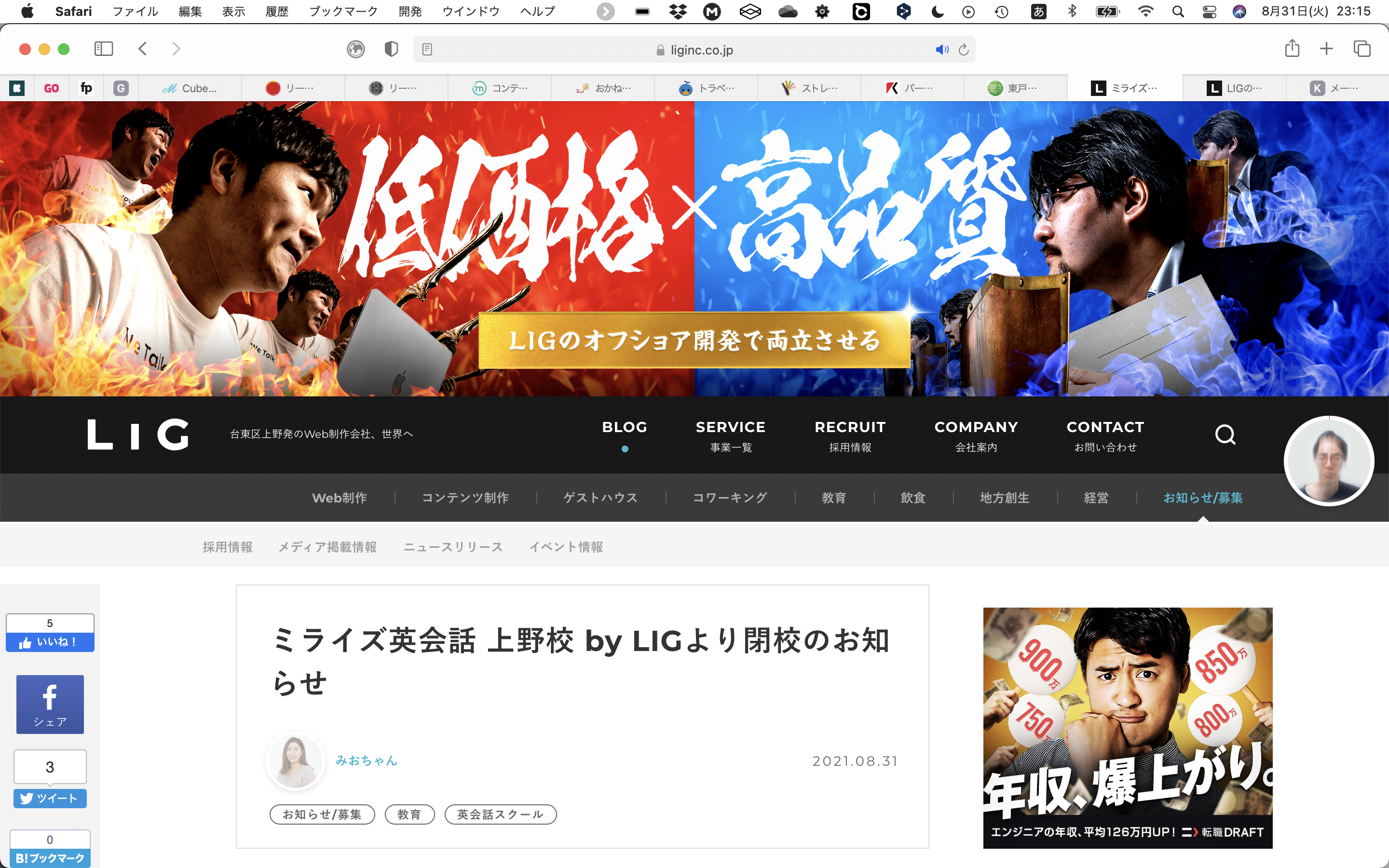Screen dimensions: 1389x868
Task: Switch to the ストレ… tab
Action: 809,88
